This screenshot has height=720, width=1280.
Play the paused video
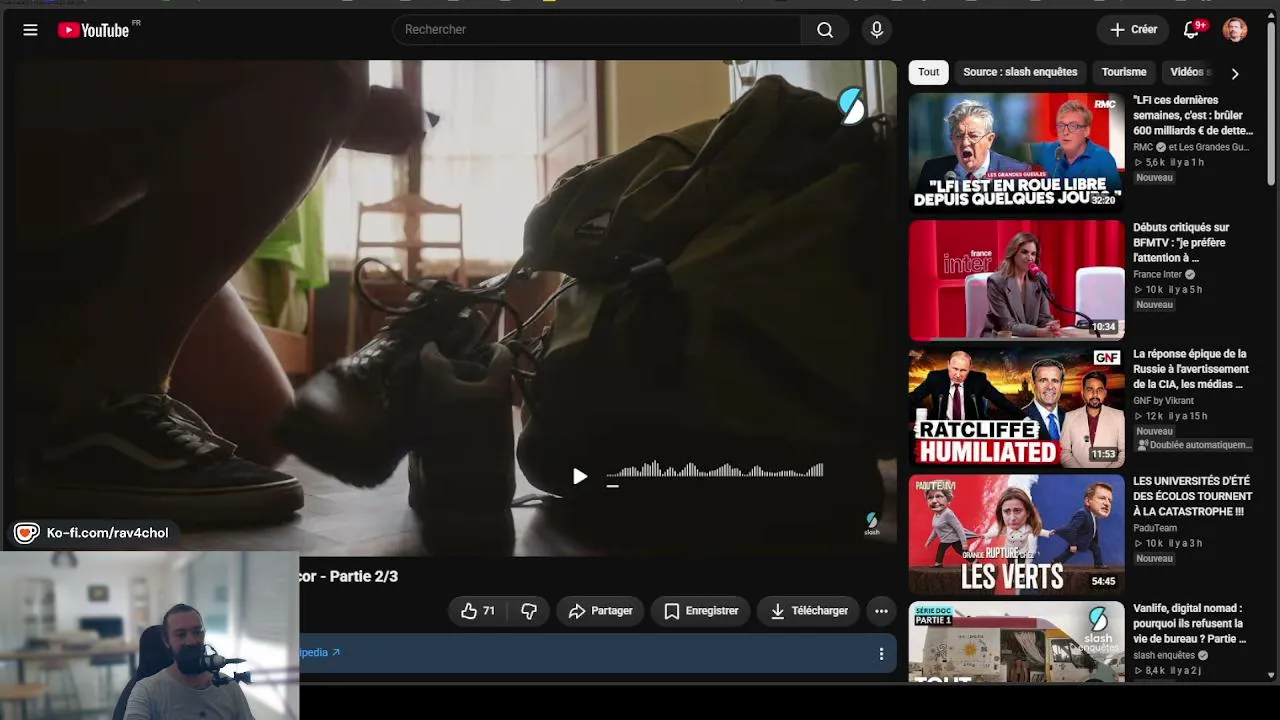coord(580,477)
